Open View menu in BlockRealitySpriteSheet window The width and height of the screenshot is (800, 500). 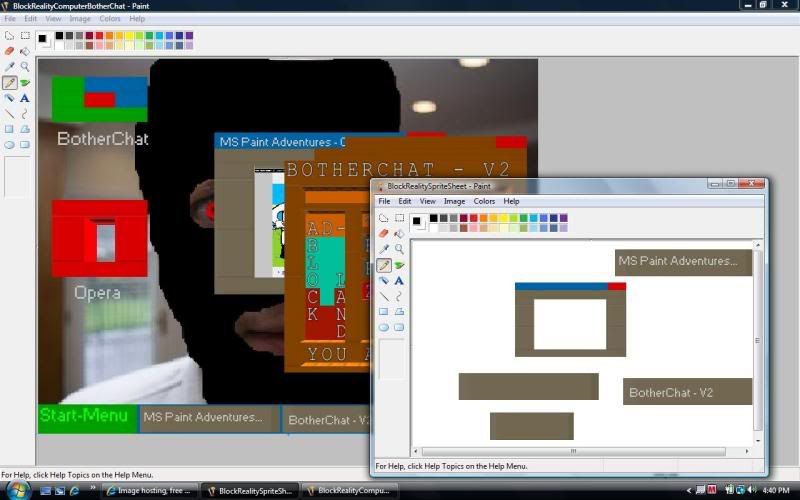428,201
